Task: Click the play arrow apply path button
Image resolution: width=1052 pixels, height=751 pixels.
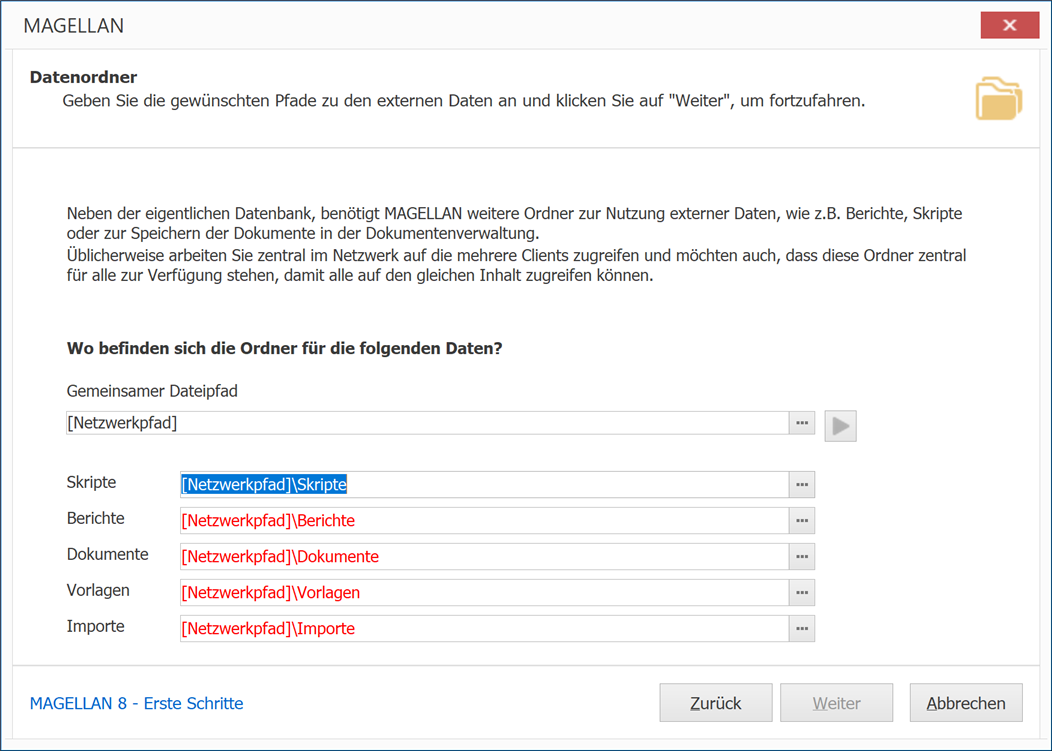Action: [841, 426]
